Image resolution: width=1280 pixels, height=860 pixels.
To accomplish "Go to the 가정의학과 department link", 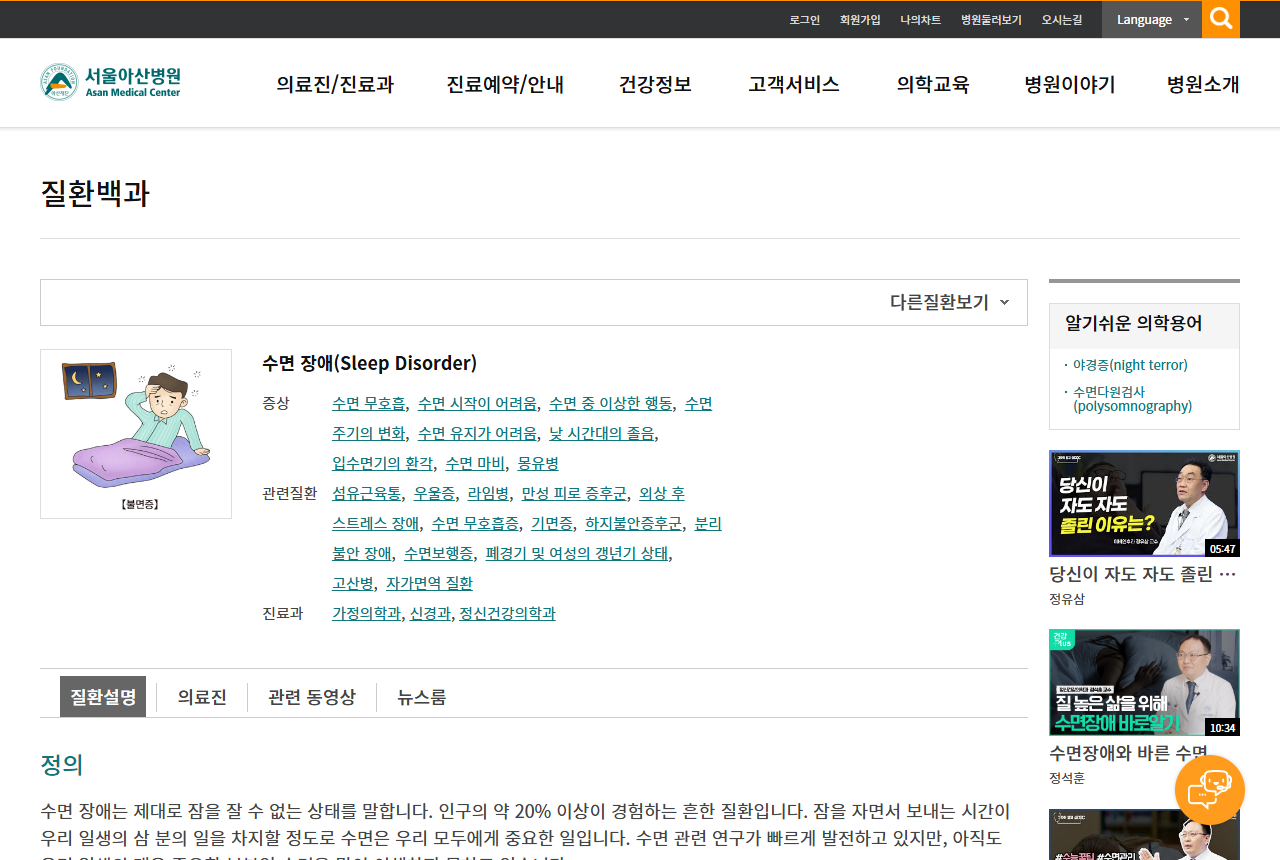I will tap(366, 614).
